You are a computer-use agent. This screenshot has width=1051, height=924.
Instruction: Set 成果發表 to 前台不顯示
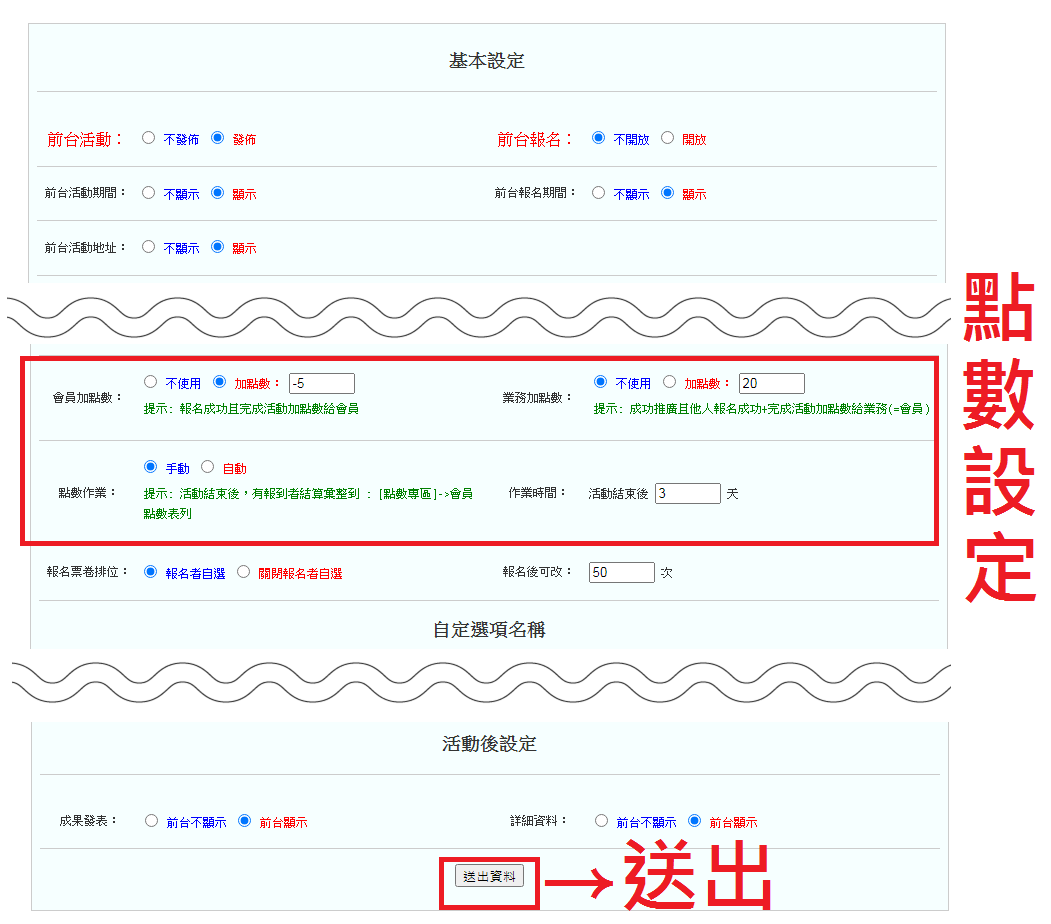tap(152, 821)
